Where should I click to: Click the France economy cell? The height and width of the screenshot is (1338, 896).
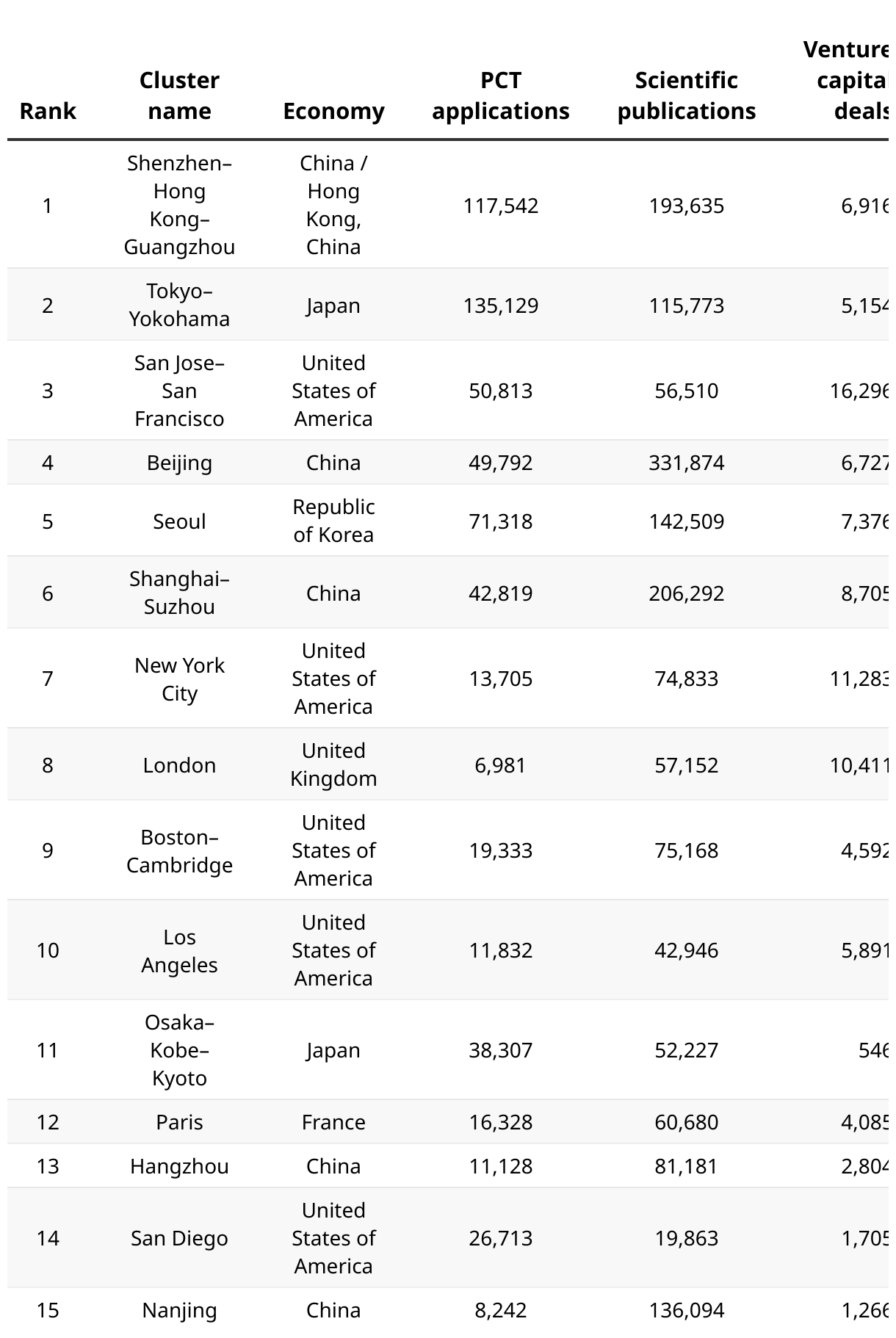tap(333, 1122)
